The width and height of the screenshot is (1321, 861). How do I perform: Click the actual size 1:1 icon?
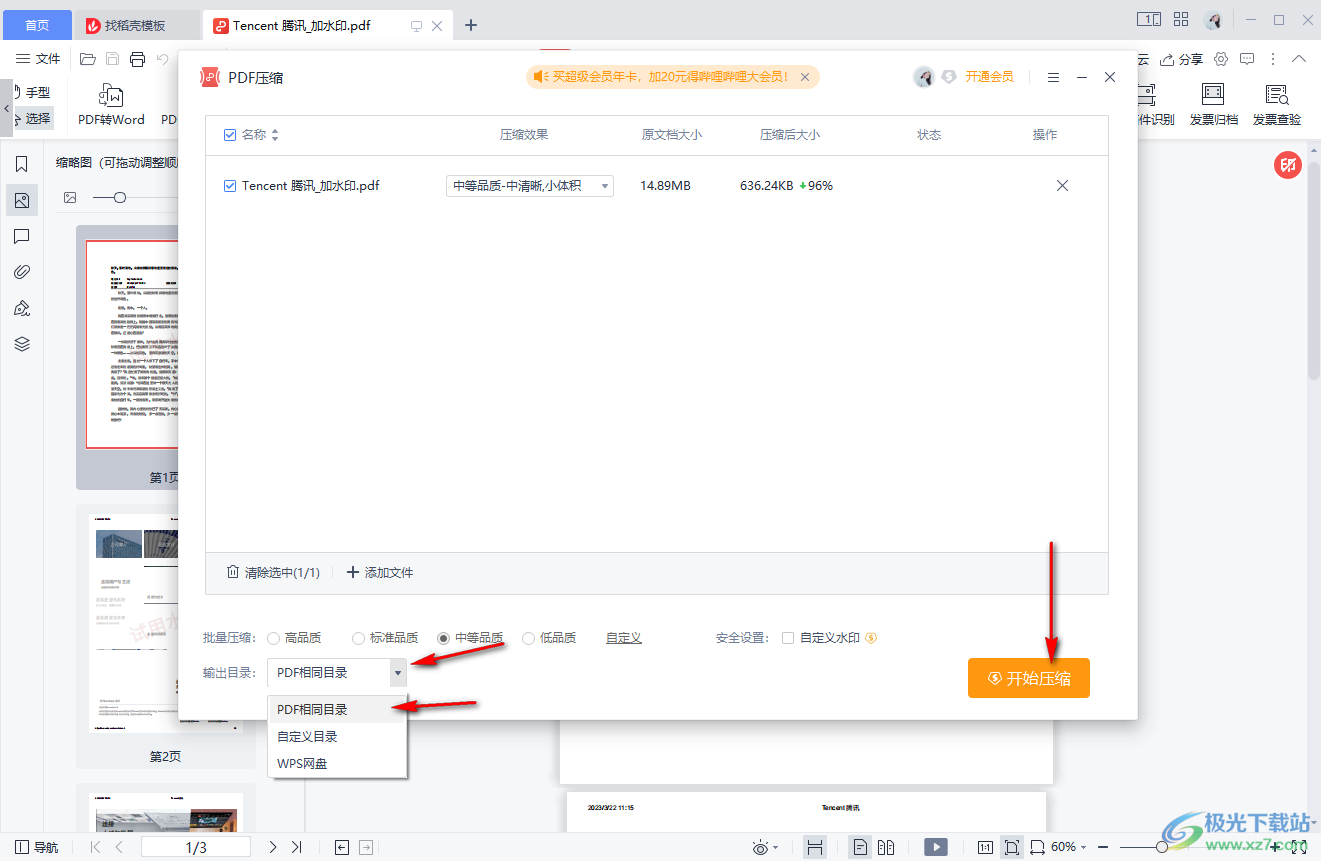[985, 847]
